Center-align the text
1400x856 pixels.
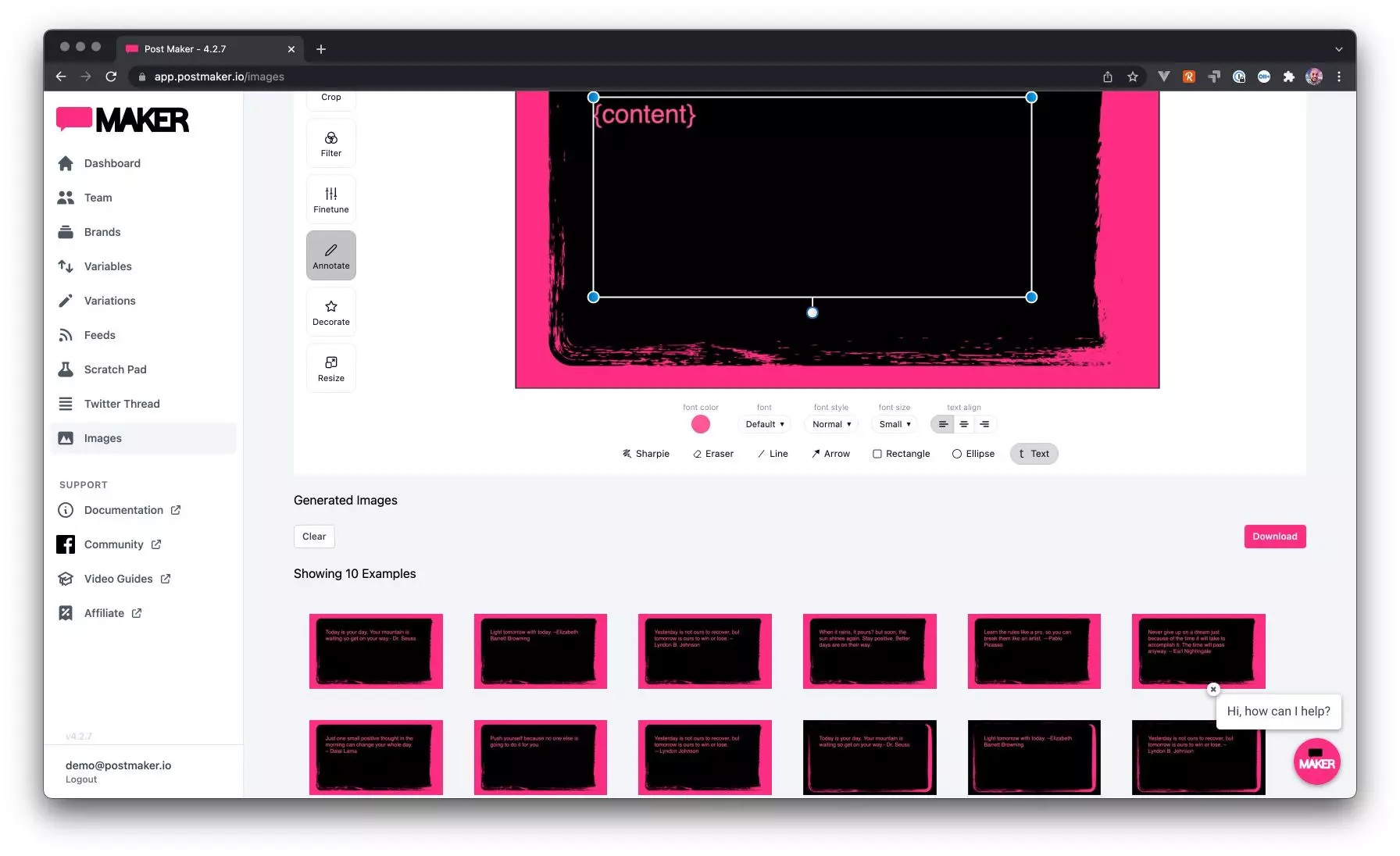point(963,424)
